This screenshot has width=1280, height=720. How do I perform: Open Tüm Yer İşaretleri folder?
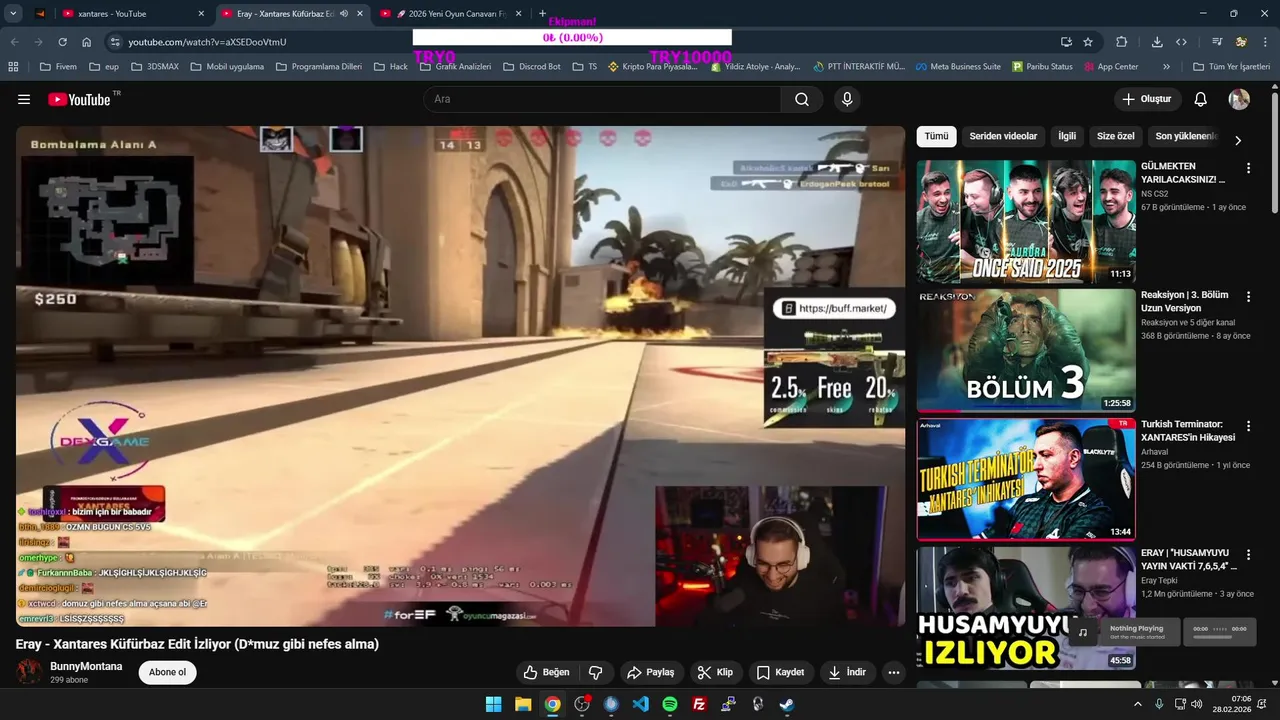tap(1231, 67)
